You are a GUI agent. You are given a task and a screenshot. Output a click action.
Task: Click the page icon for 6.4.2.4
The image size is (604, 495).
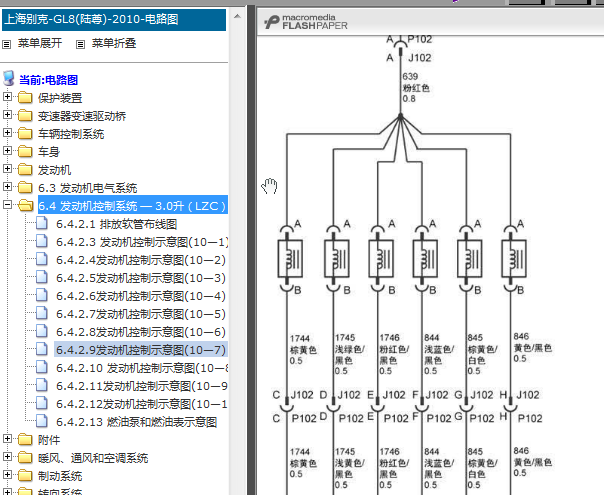click(x=42, y=259)
